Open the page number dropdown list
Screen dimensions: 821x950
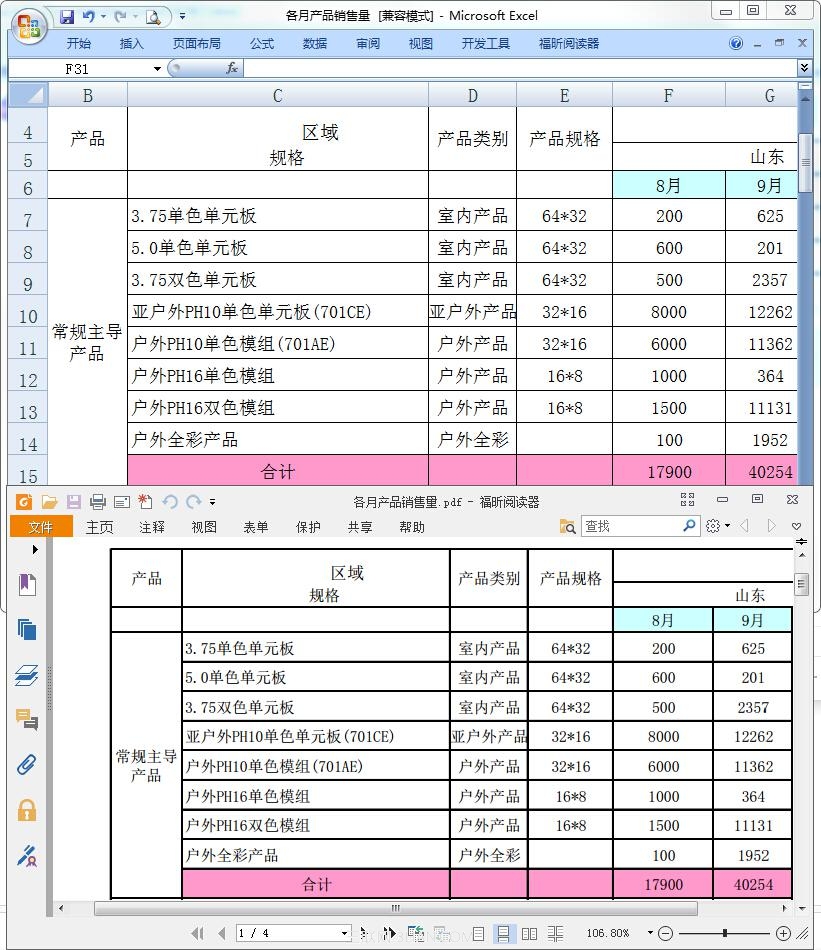pos(342,932)
